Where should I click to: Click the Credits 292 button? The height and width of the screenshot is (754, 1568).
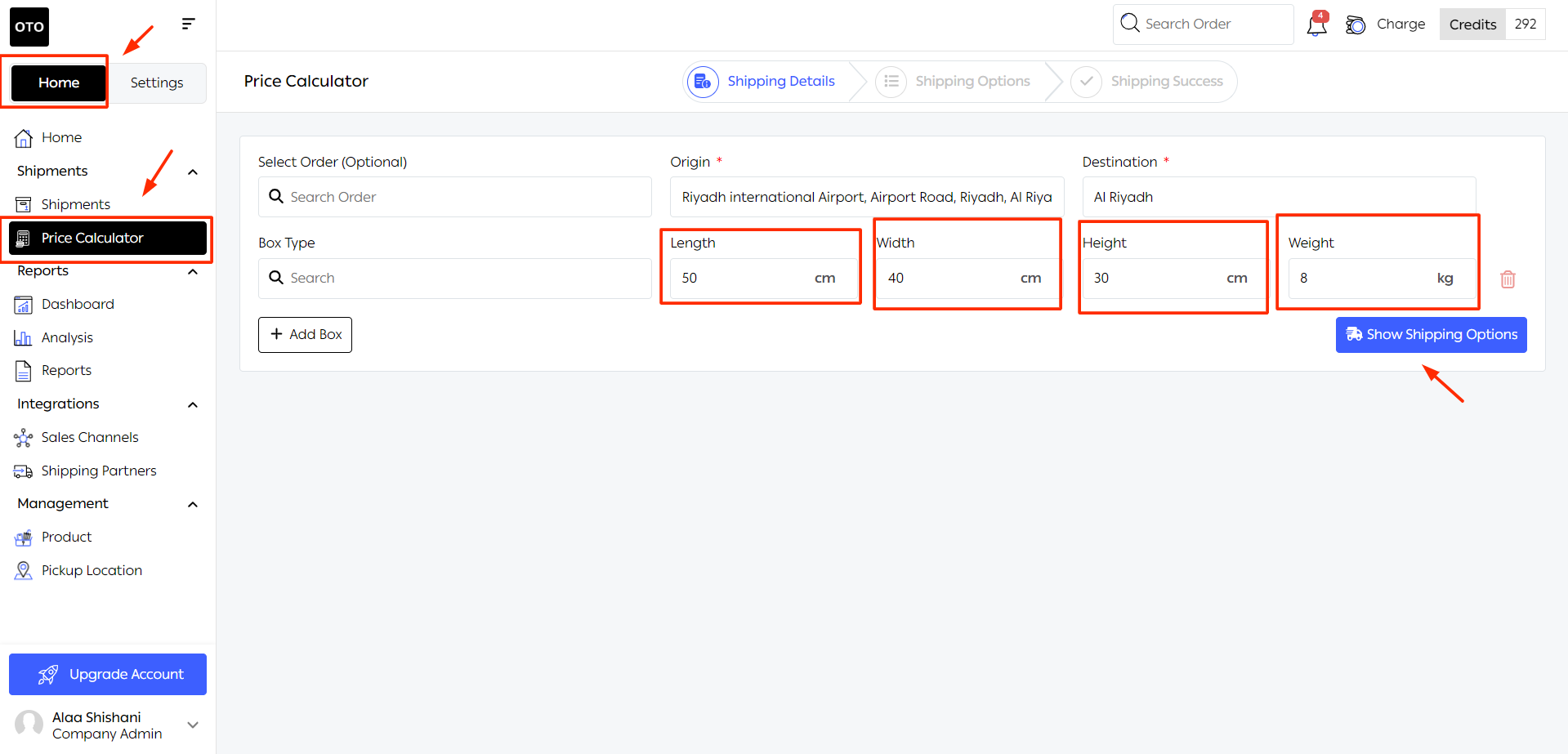pyautogui.click(x=1492, y=25)
